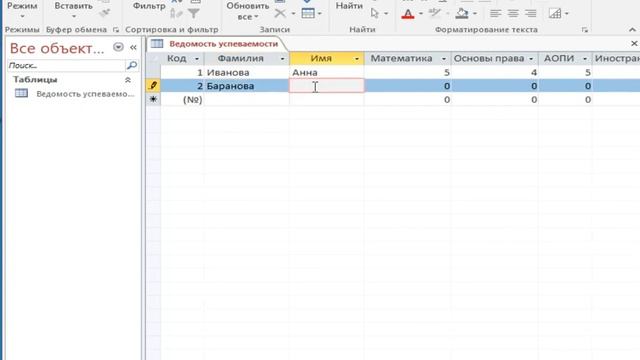Click the search magnifier in navigation pane
The width and height of the screenshot is (640, 360).
132,65
